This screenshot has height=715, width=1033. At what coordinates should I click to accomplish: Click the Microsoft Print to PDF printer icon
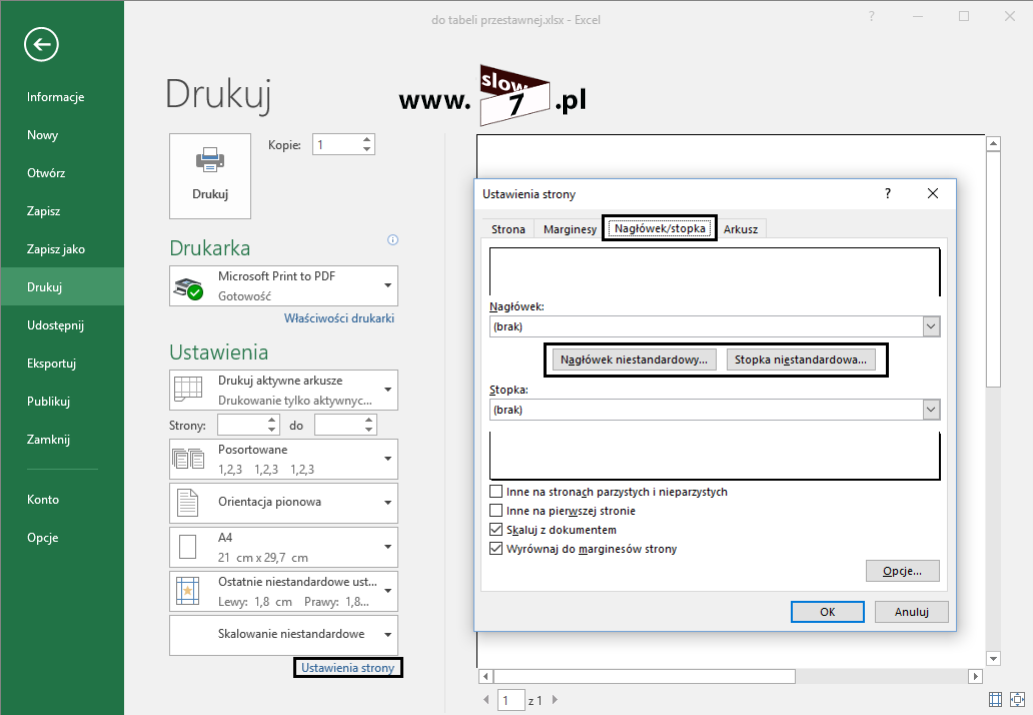(189, 287)
